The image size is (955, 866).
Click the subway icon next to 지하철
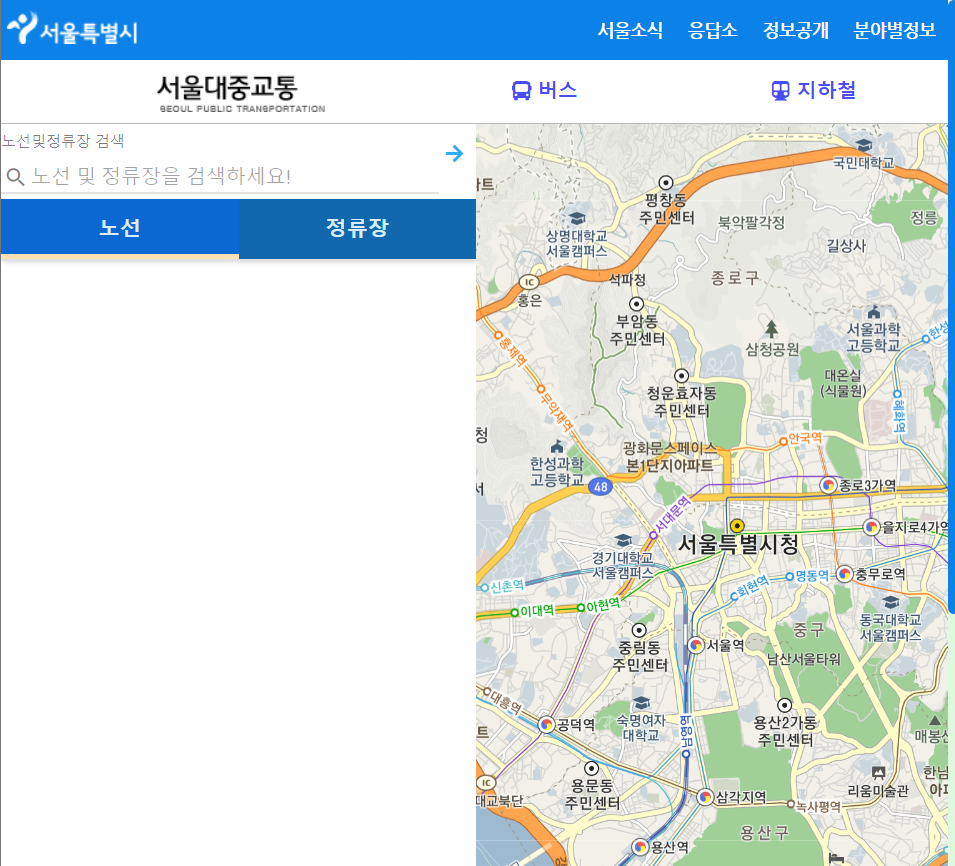(x=780, y=91)
